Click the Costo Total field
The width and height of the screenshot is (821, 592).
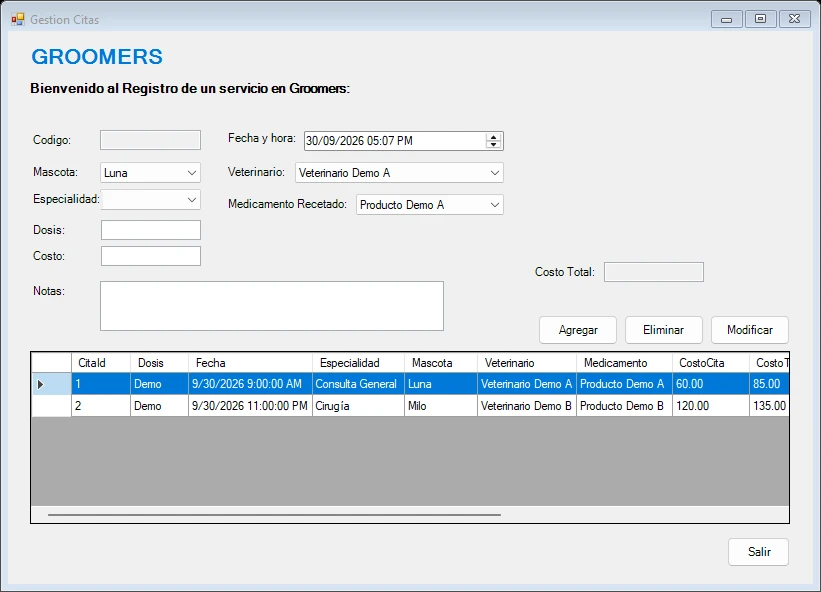(653, 272)
